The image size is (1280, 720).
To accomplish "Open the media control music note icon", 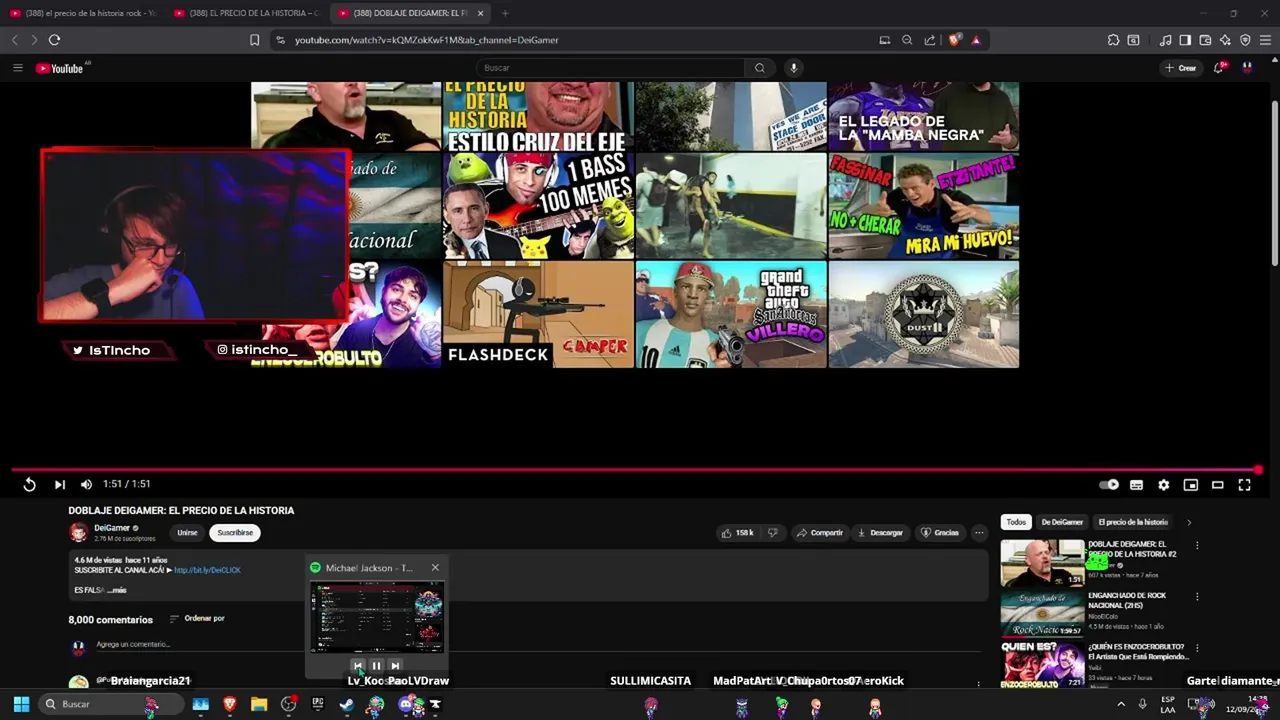I will click(1165, 40).
